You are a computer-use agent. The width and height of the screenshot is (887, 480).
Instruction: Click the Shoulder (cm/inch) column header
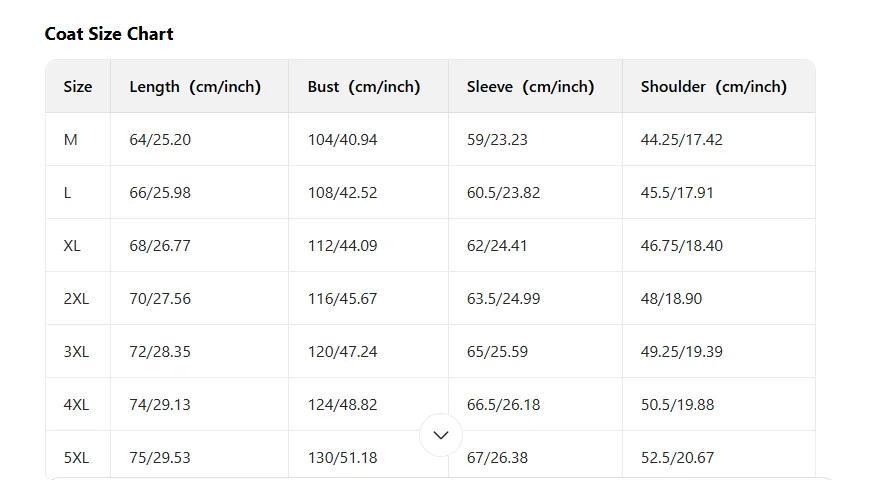coord(714,87)
